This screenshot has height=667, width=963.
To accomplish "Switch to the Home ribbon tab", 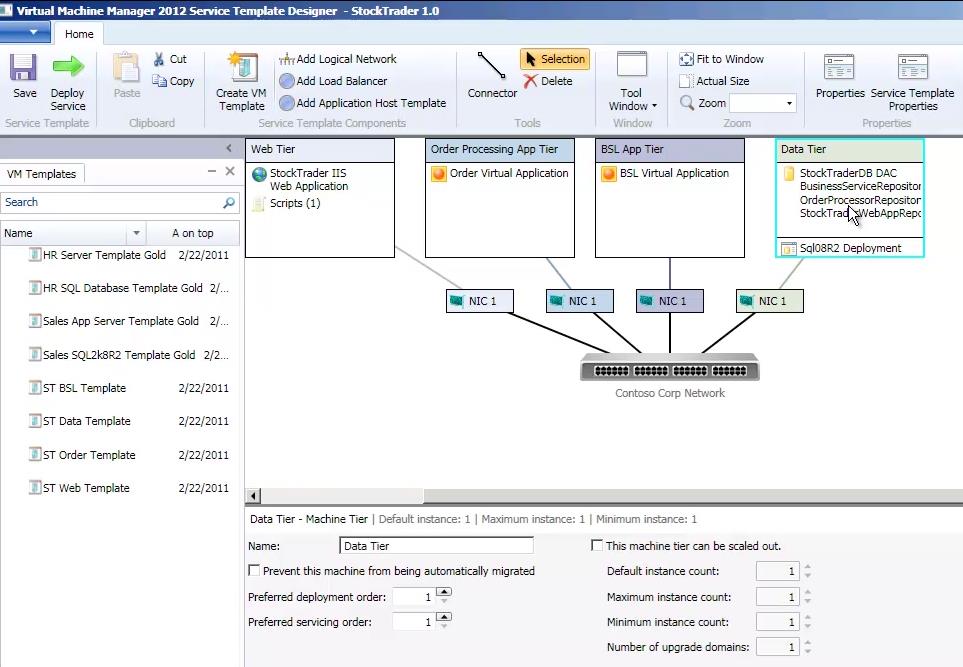I will 79,34.
